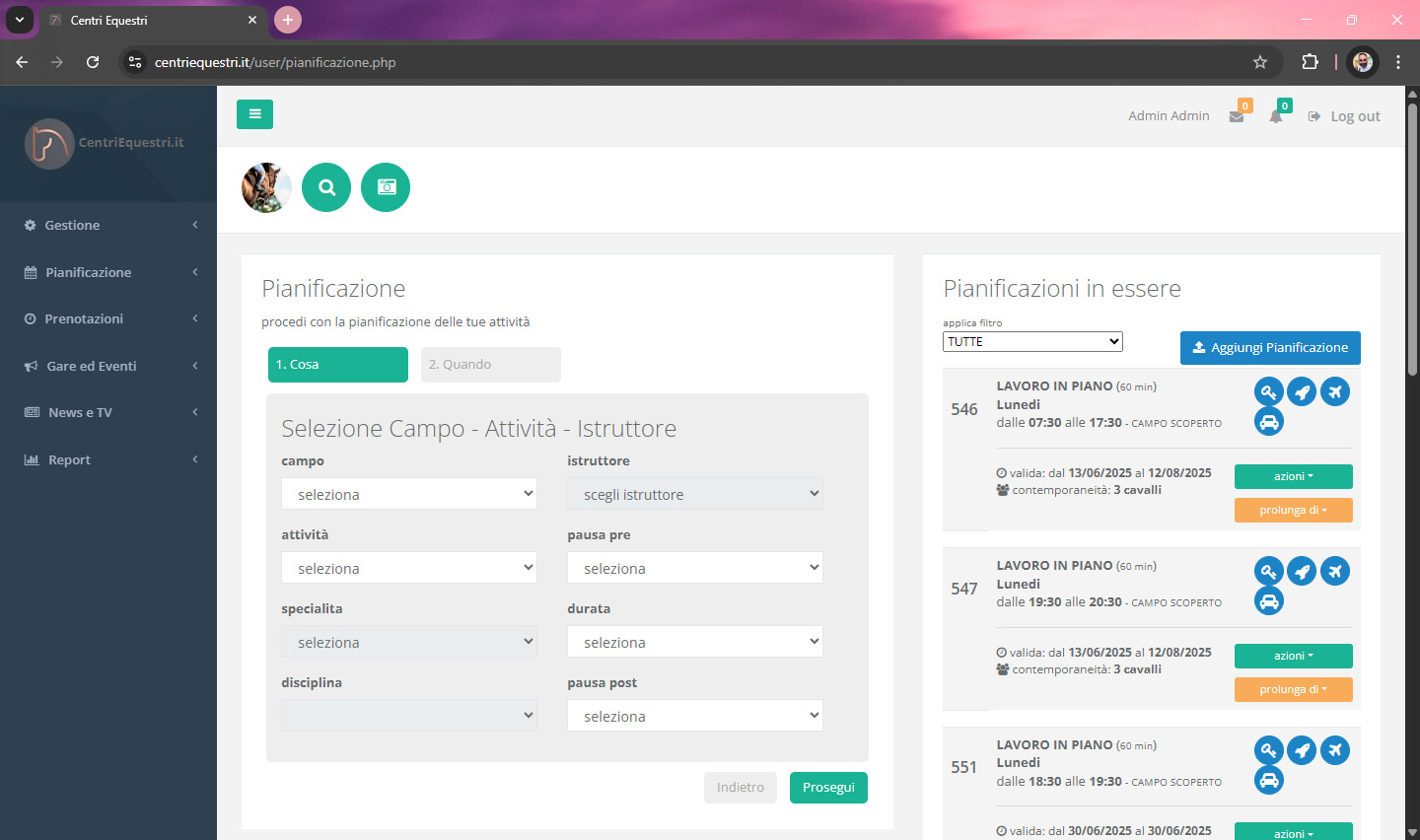The width and height of the screenshot is (1420, 840).
Task: Open the round green calendar card icon
Action: (x=386, y=187)
